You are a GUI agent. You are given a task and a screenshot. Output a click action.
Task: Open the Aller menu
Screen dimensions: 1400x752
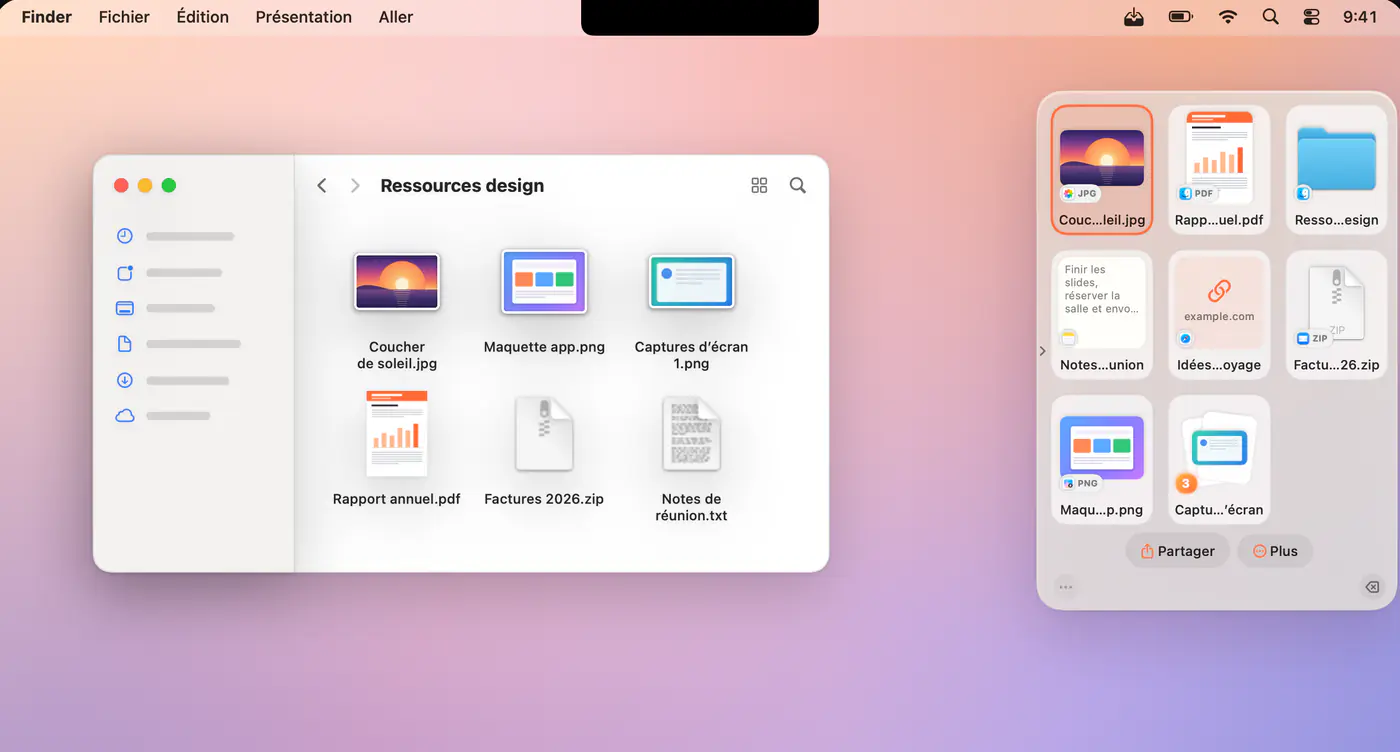click(396, 17)
